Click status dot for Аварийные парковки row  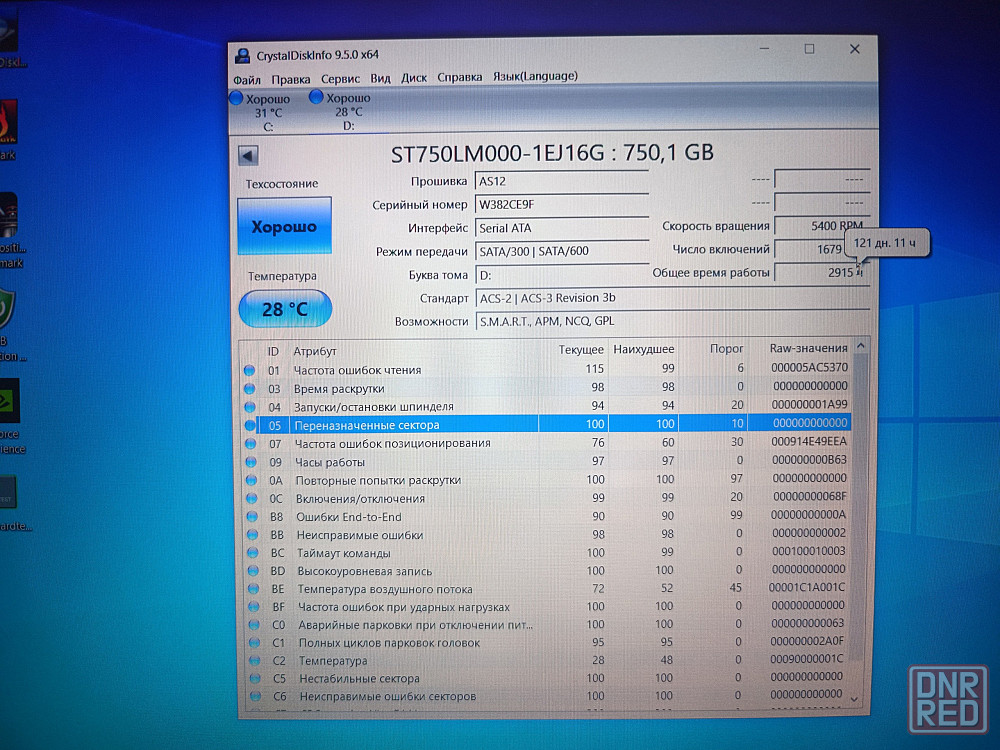[x=254, y=625]
